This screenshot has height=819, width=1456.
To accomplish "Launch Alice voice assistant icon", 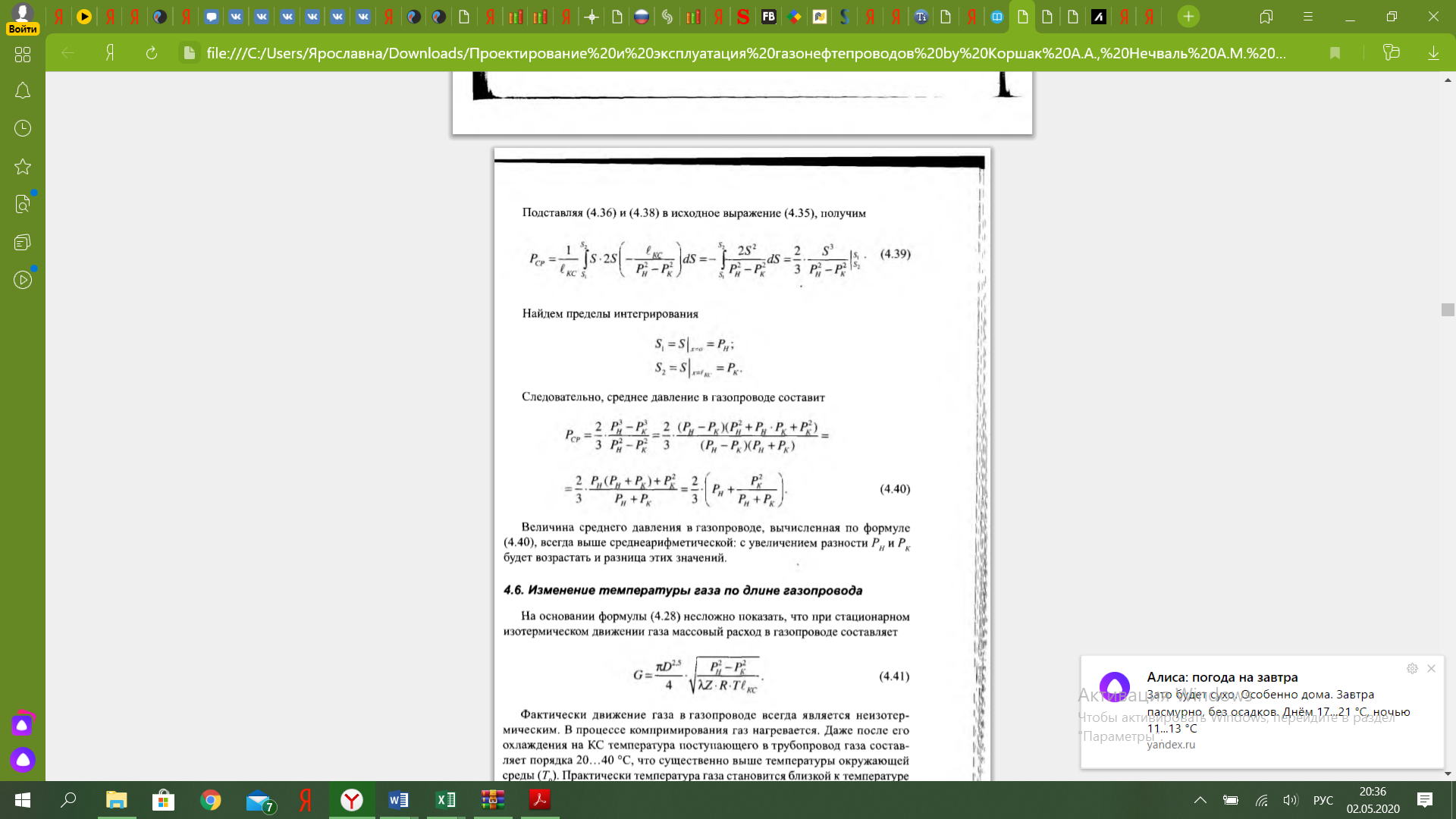I will click(23, 759).
